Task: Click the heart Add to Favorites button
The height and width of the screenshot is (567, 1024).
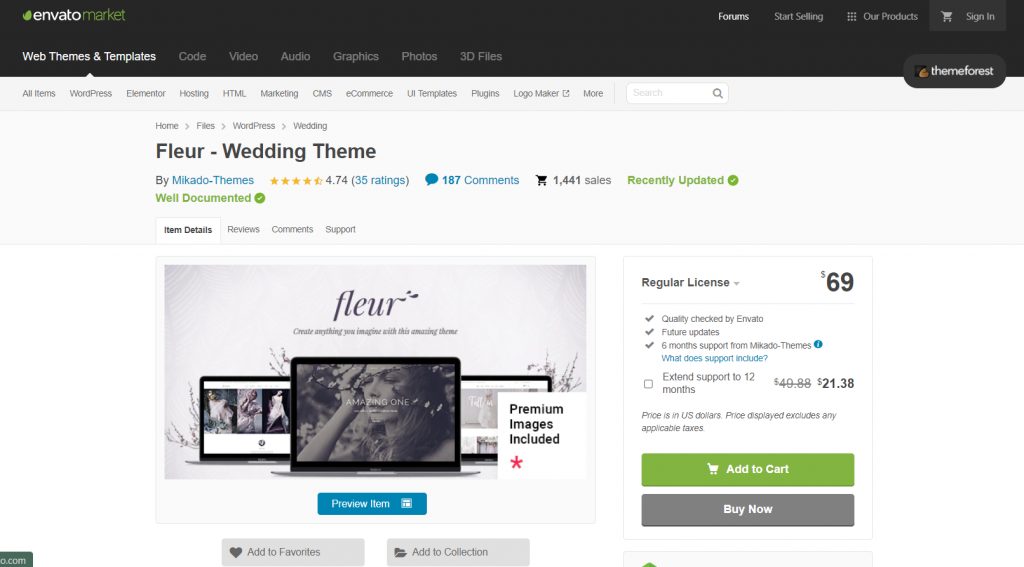Action: click(293, 552)
